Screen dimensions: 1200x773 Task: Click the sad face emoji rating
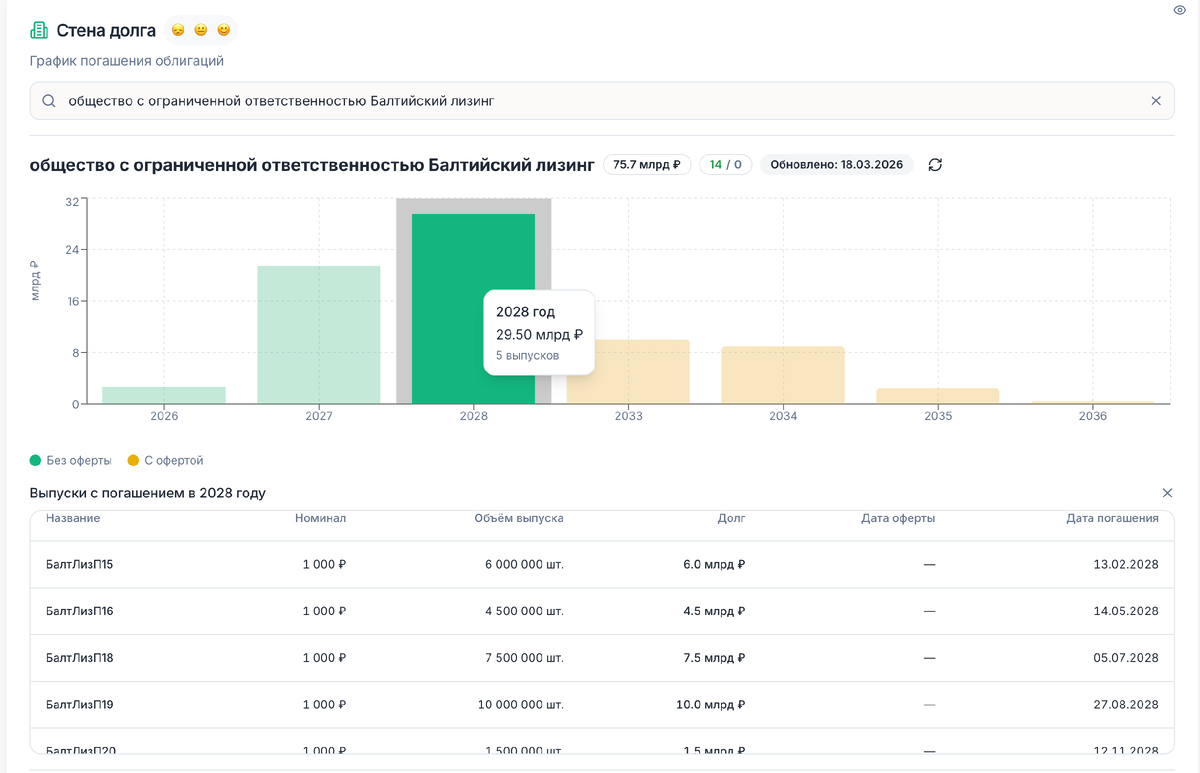click(x=178, y=31)
